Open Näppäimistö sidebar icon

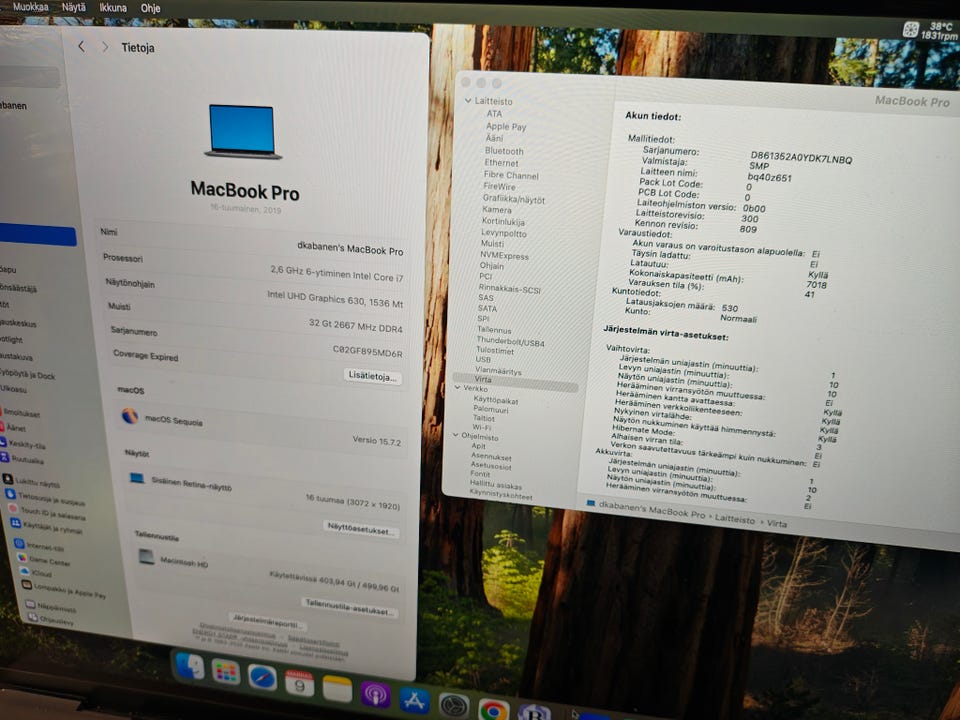tap(31, 604)
